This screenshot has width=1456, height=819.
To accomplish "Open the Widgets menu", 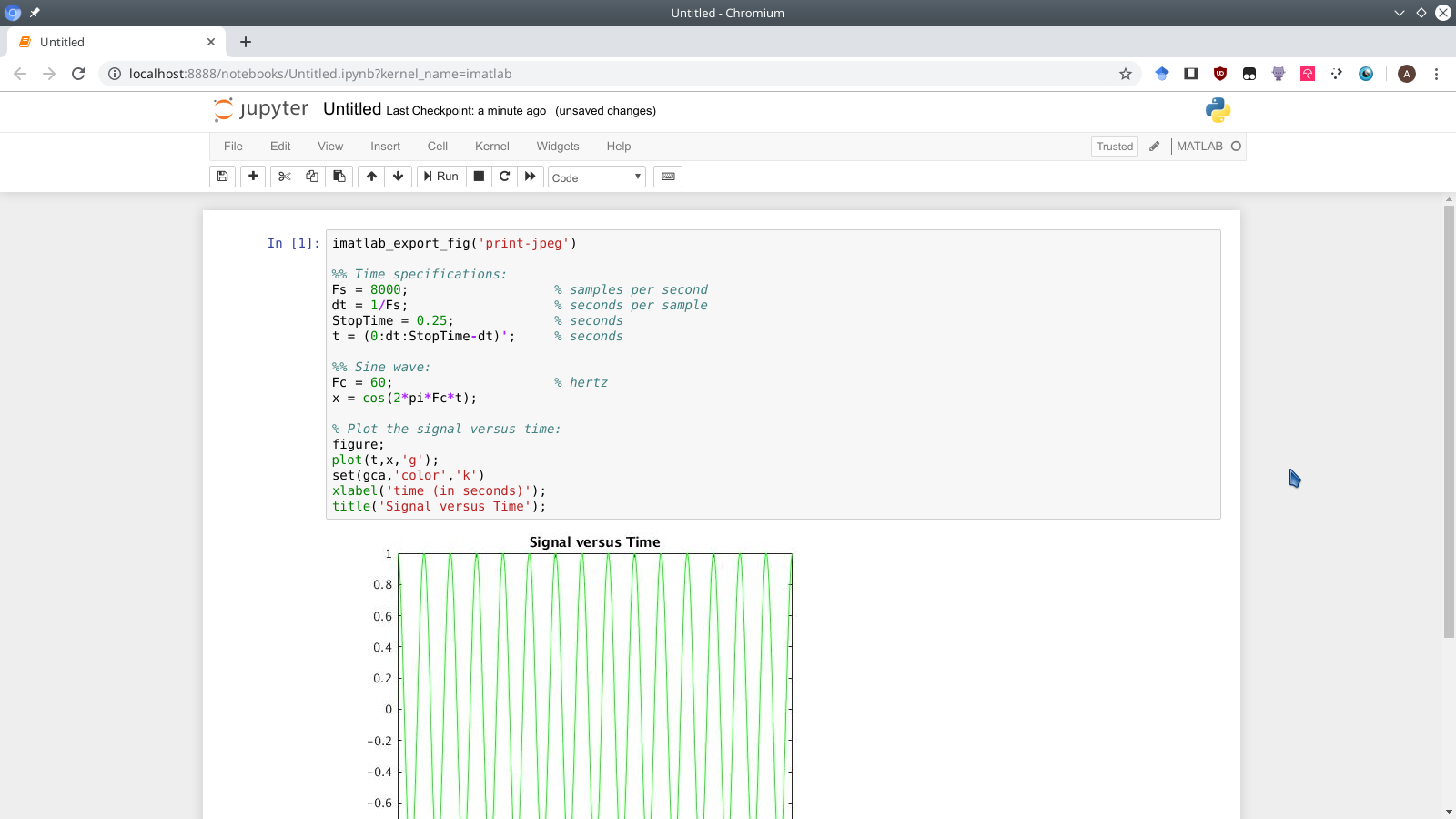I will 557,147.
